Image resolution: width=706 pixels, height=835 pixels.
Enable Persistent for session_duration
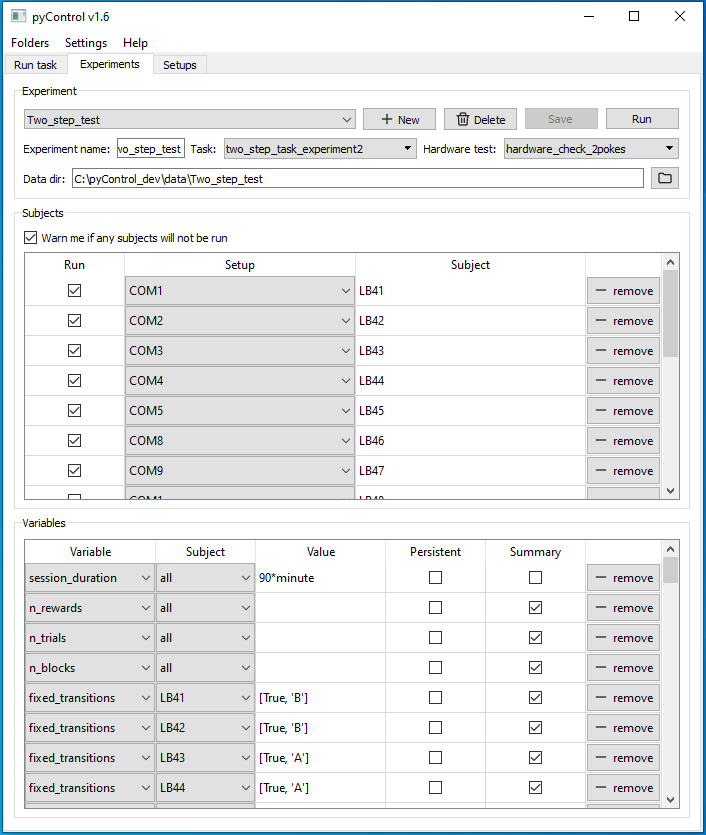pyautogui.click(x=436, y=578)
